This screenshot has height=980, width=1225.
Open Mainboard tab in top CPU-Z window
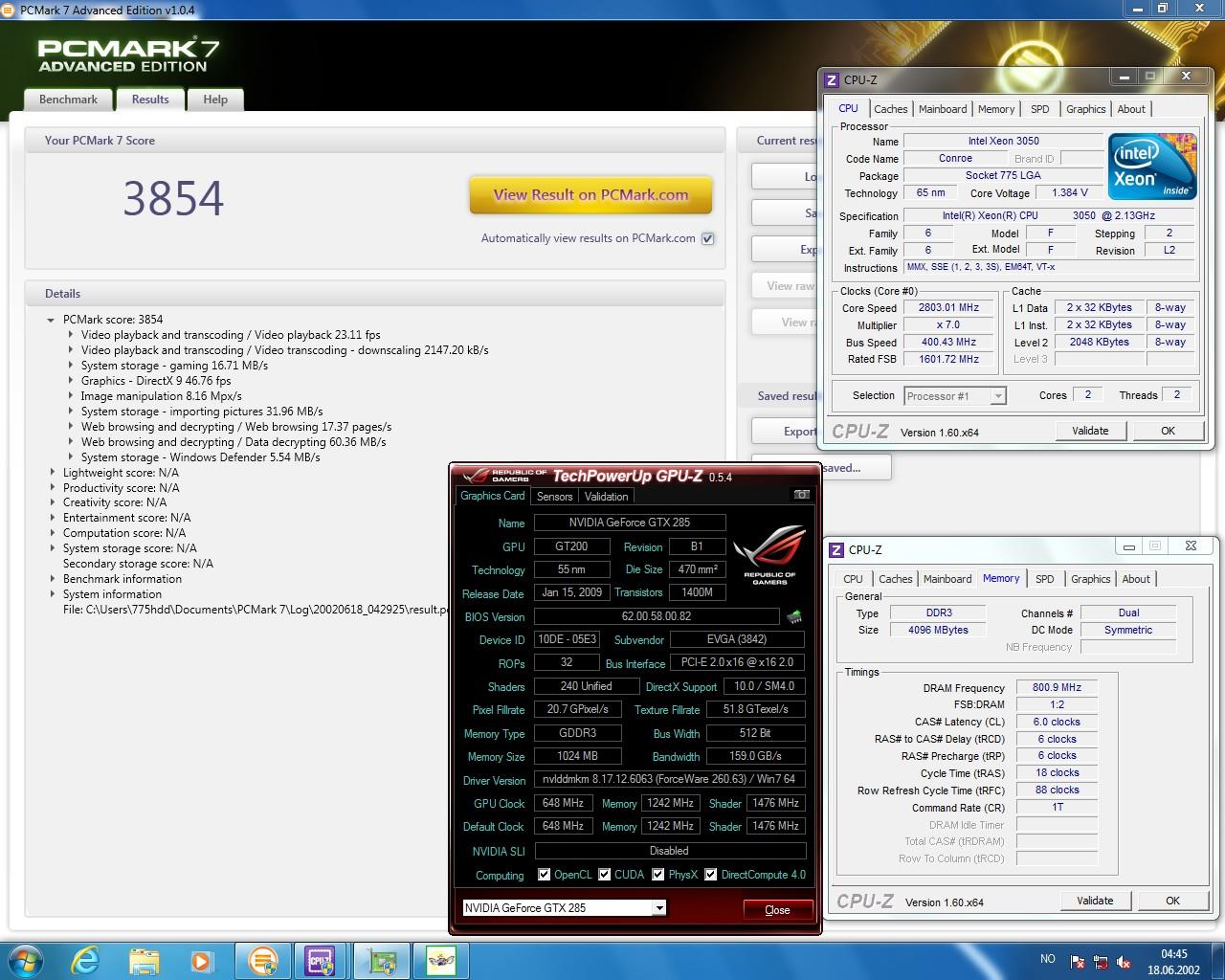click(943, 109)
